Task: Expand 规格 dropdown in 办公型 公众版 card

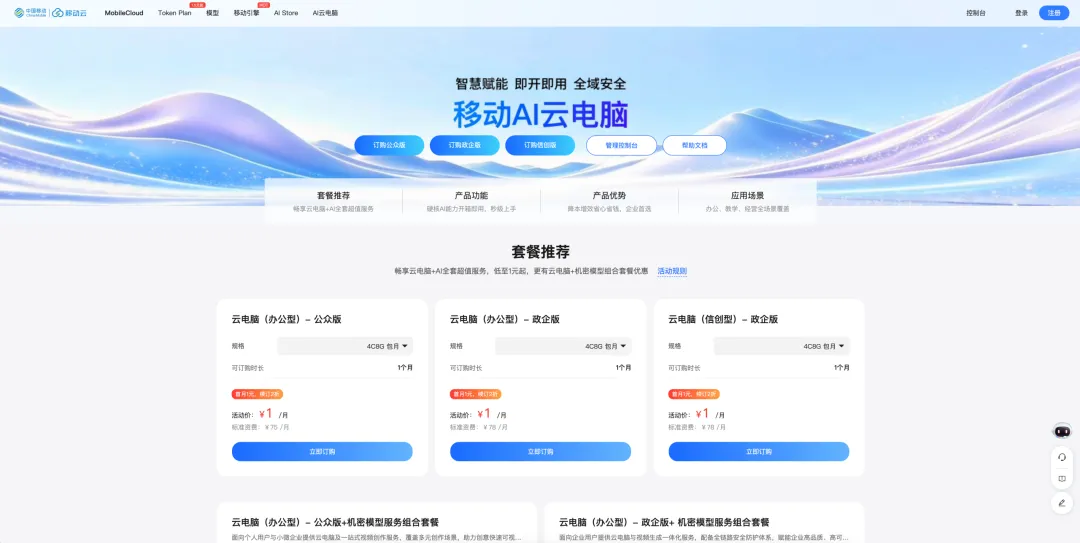Action: (345, 346)
